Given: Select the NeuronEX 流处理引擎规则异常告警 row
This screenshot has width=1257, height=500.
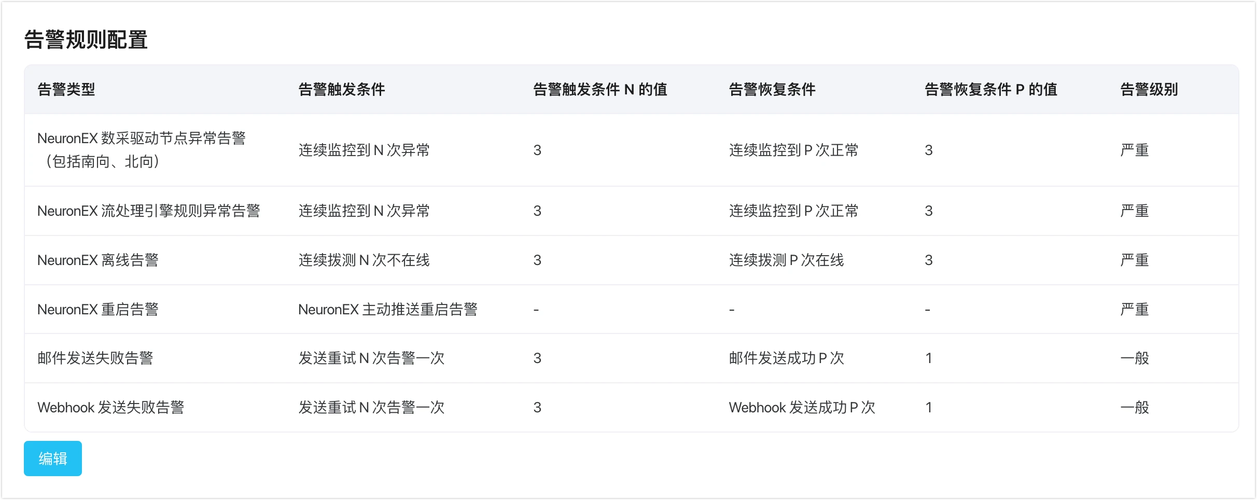Looking at the screenshot, I should click(631, 211).
